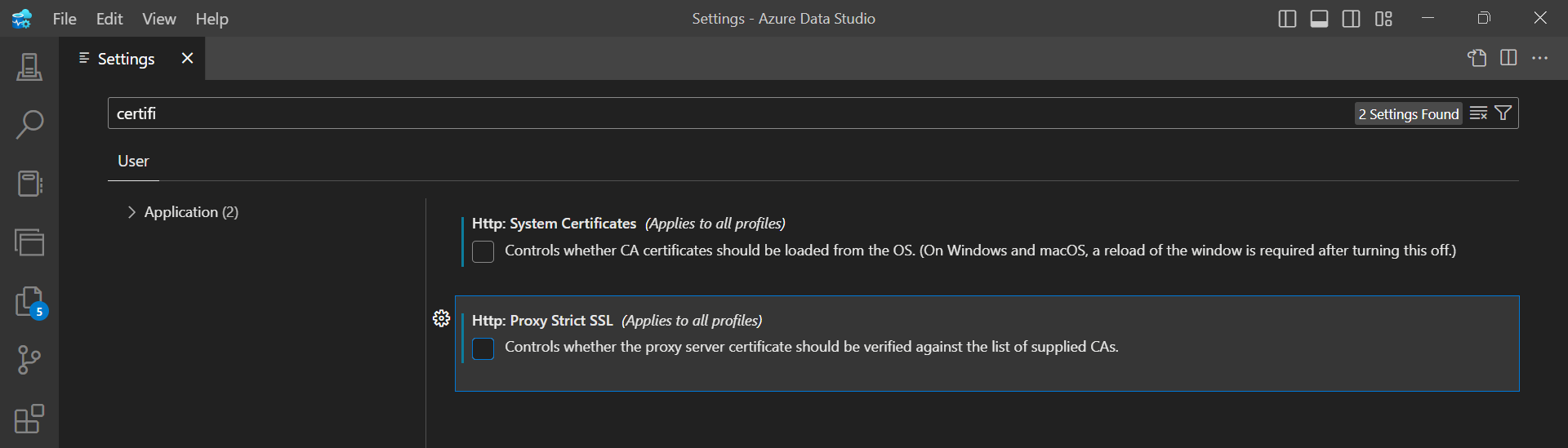Open the Help menu
This screenshot has width=1568, height=448.
click(x=212, y=19)
